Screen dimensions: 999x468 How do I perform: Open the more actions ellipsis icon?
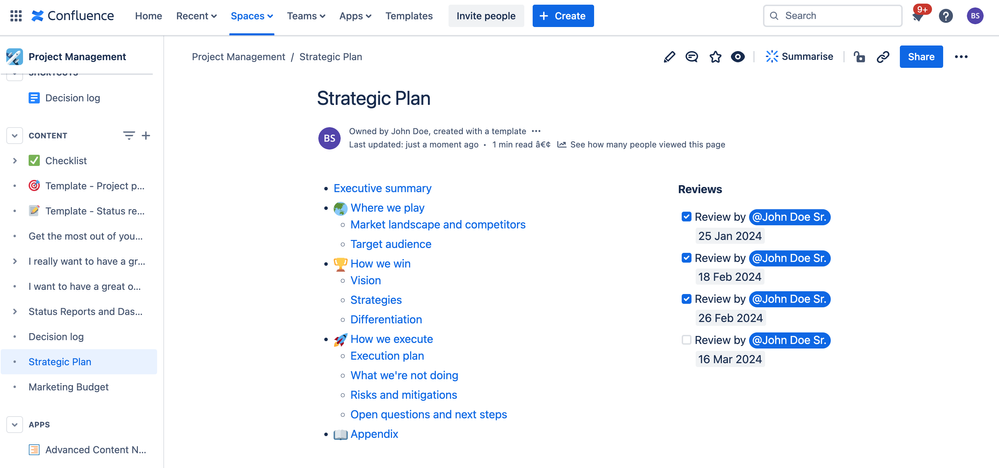[961, 57]
